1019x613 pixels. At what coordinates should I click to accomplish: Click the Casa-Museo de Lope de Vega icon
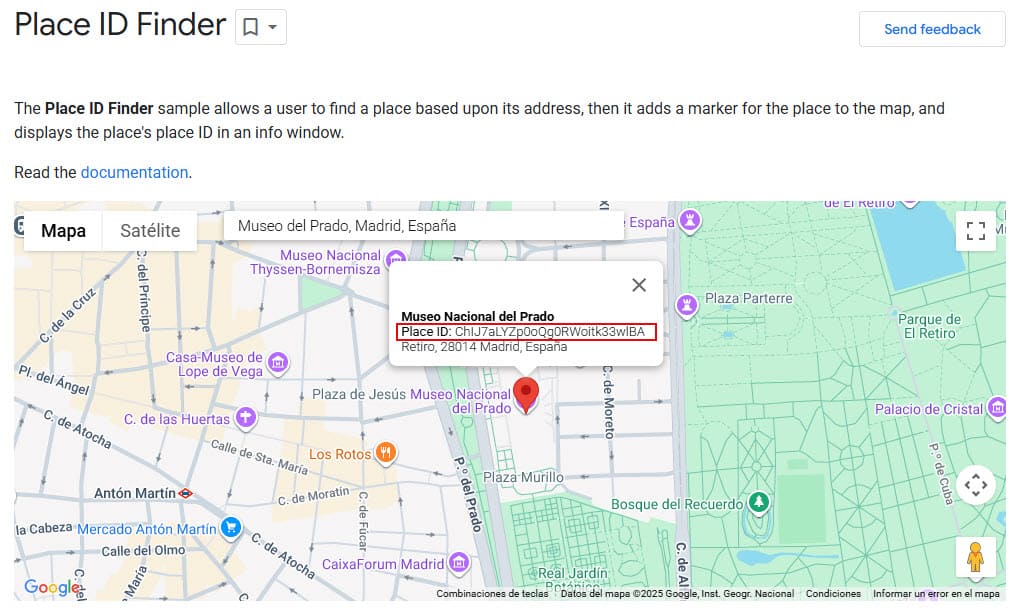click(278, 363)
